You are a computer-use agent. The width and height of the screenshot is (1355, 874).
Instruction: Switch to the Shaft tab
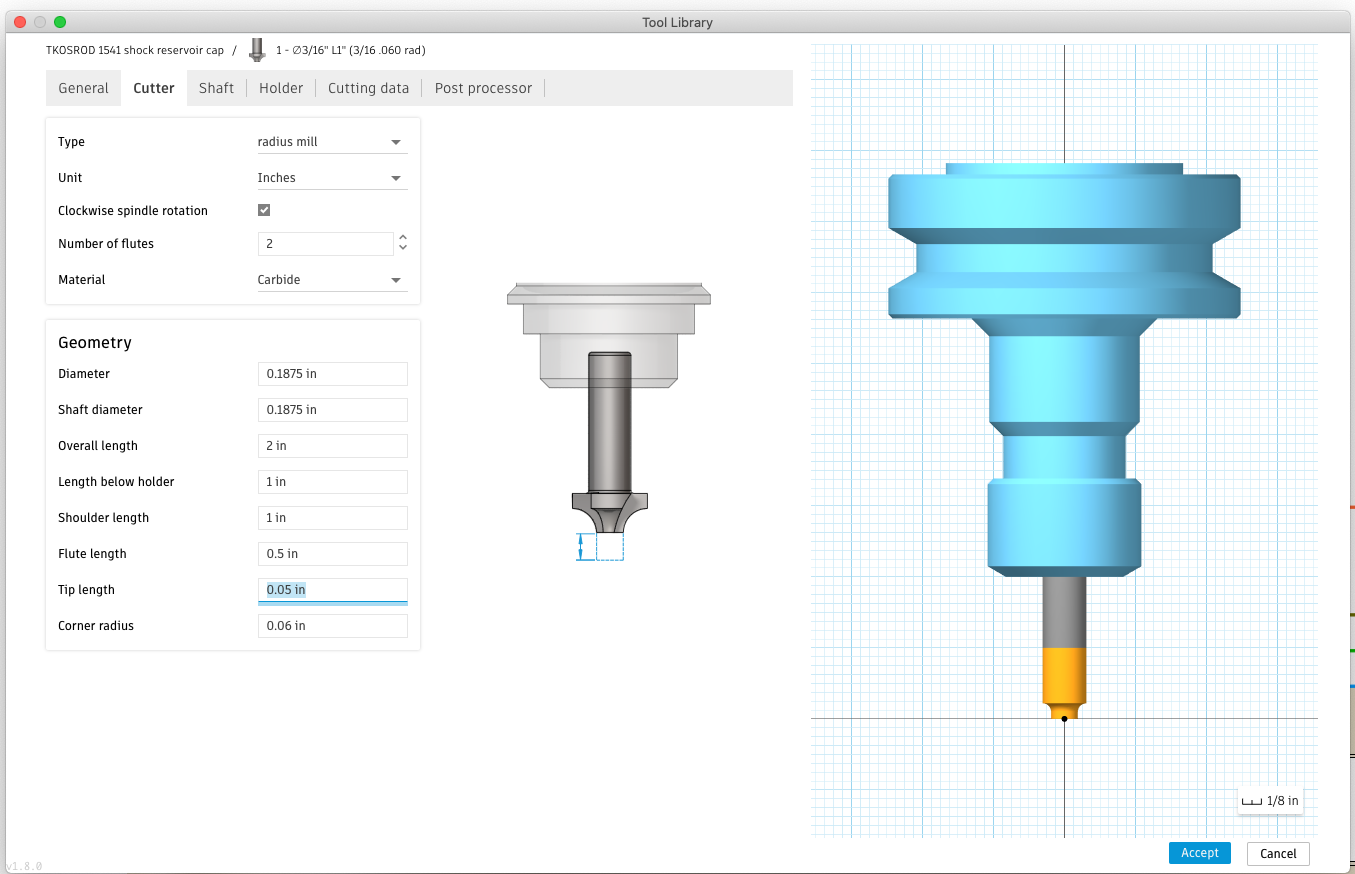(x=216, y=87)
